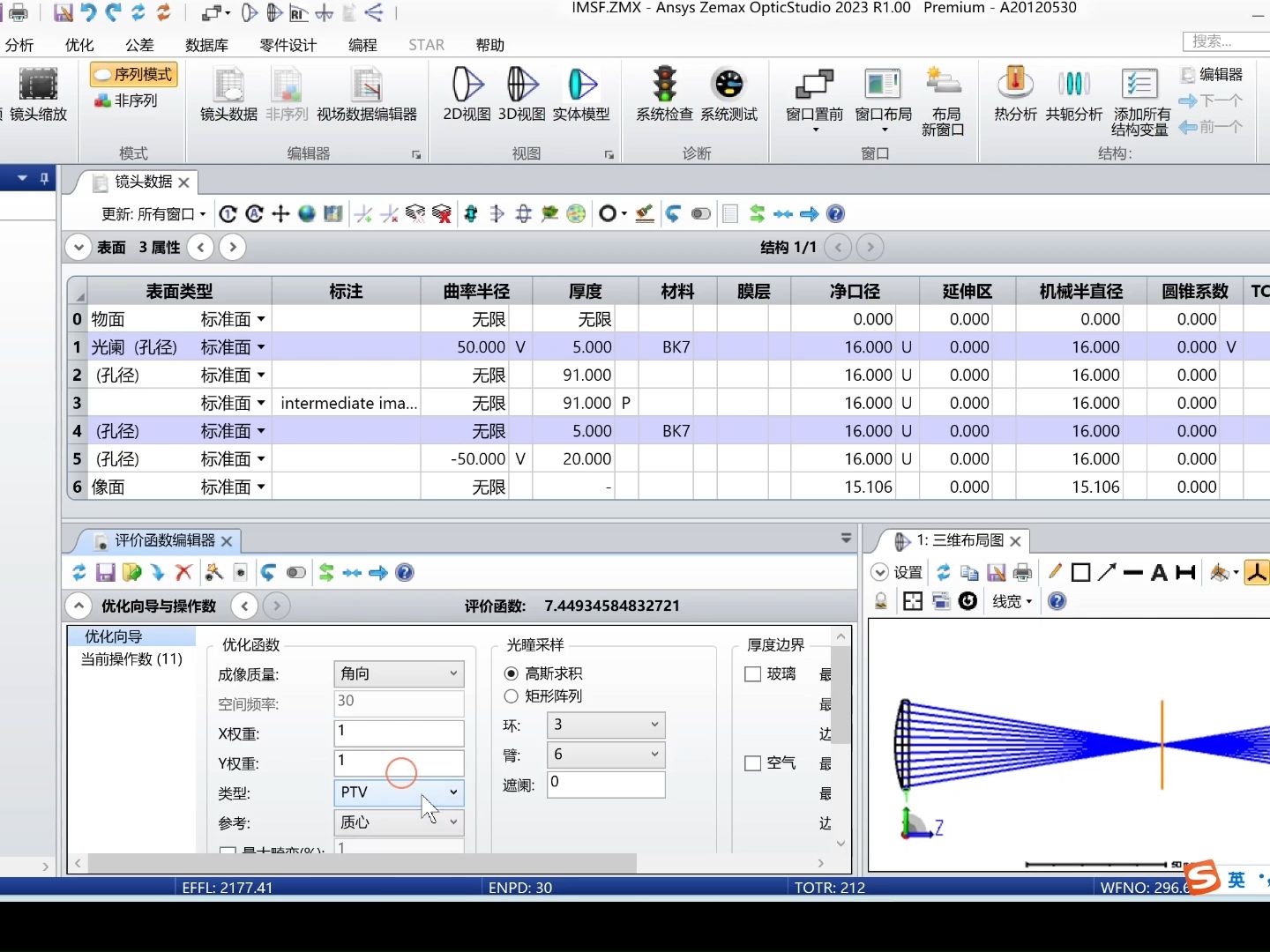Open the layout in a new window

(943, 101)
